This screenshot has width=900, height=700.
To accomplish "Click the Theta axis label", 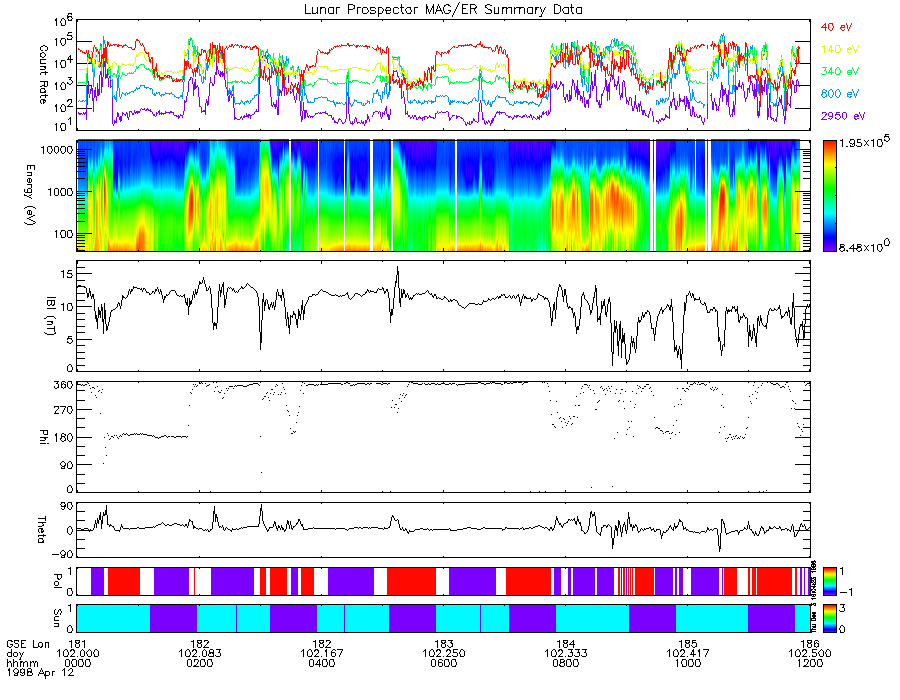I will pos(41,530).
